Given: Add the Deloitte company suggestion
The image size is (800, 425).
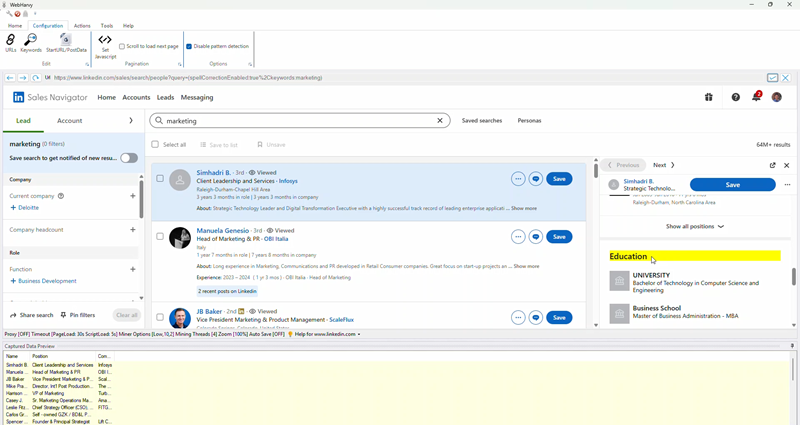Looking at the screenshot, I should pos(24,208).
